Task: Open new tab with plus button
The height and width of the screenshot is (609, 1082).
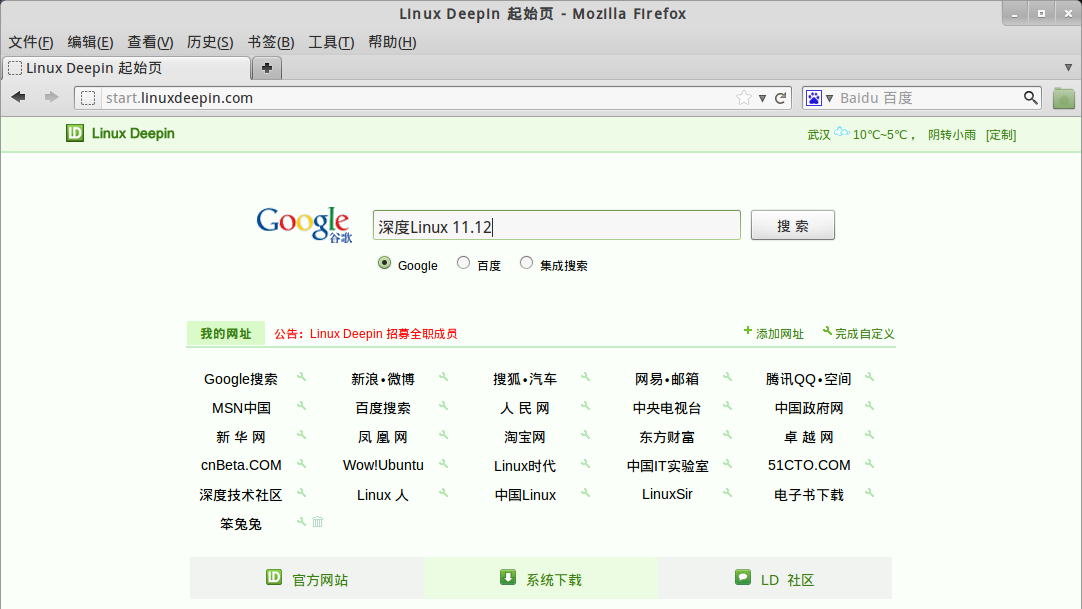Action: pyautogui.click(x=267, y=68)
